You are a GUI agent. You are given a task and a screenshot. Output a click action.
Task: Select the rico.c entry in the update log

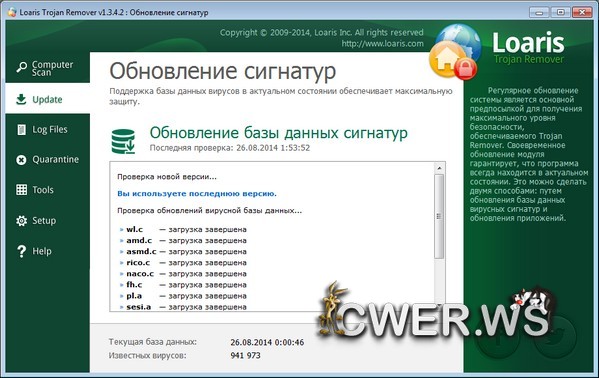183,263
